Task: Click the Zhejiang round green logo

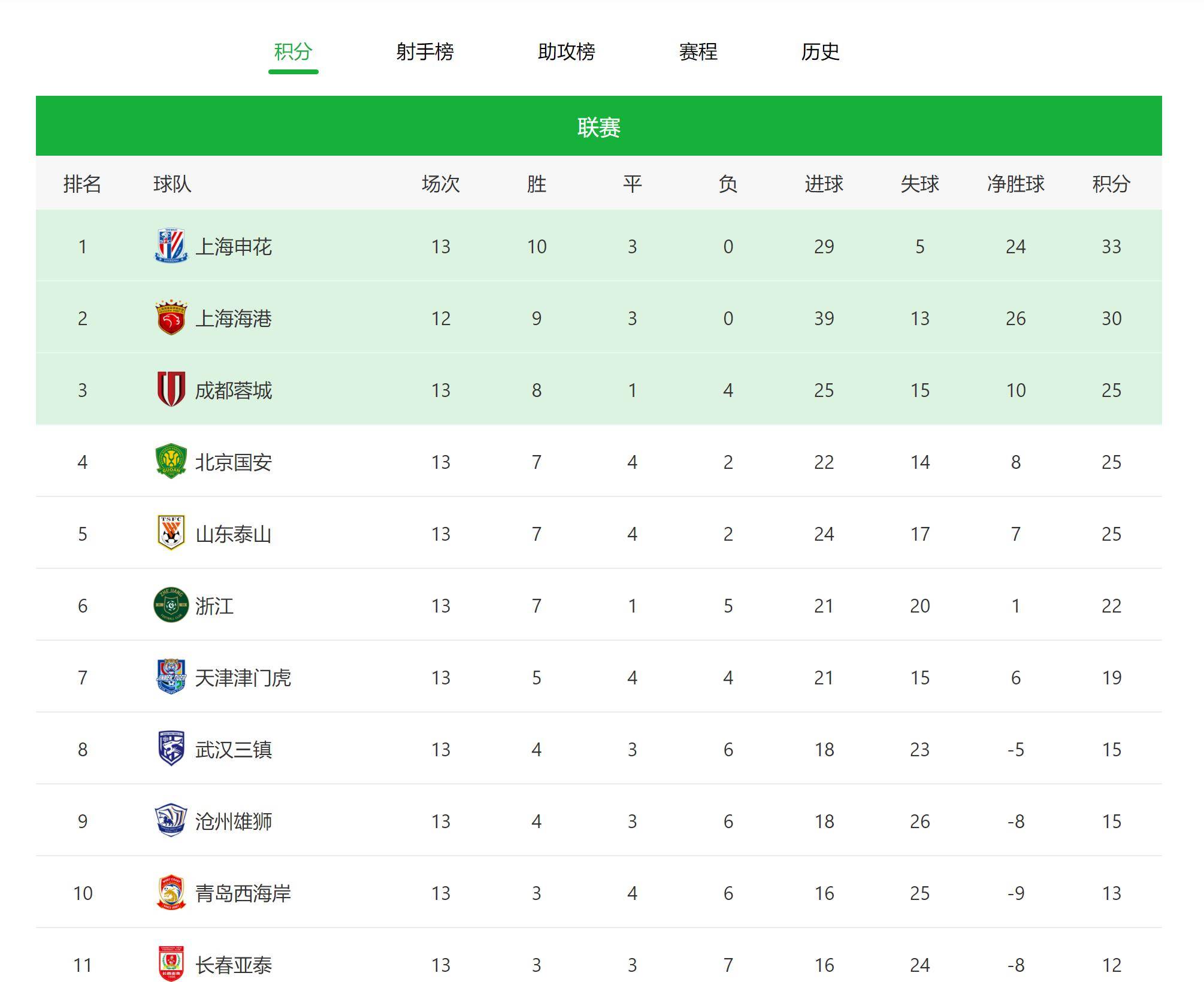Action: pos(171,605)
